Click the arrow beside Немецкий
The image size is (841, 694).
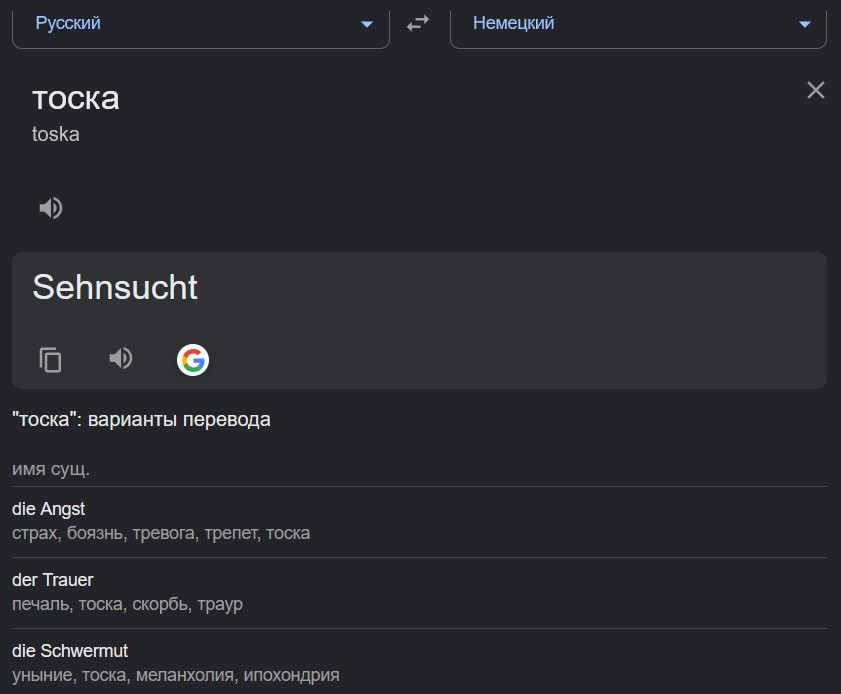coord(805,24)
